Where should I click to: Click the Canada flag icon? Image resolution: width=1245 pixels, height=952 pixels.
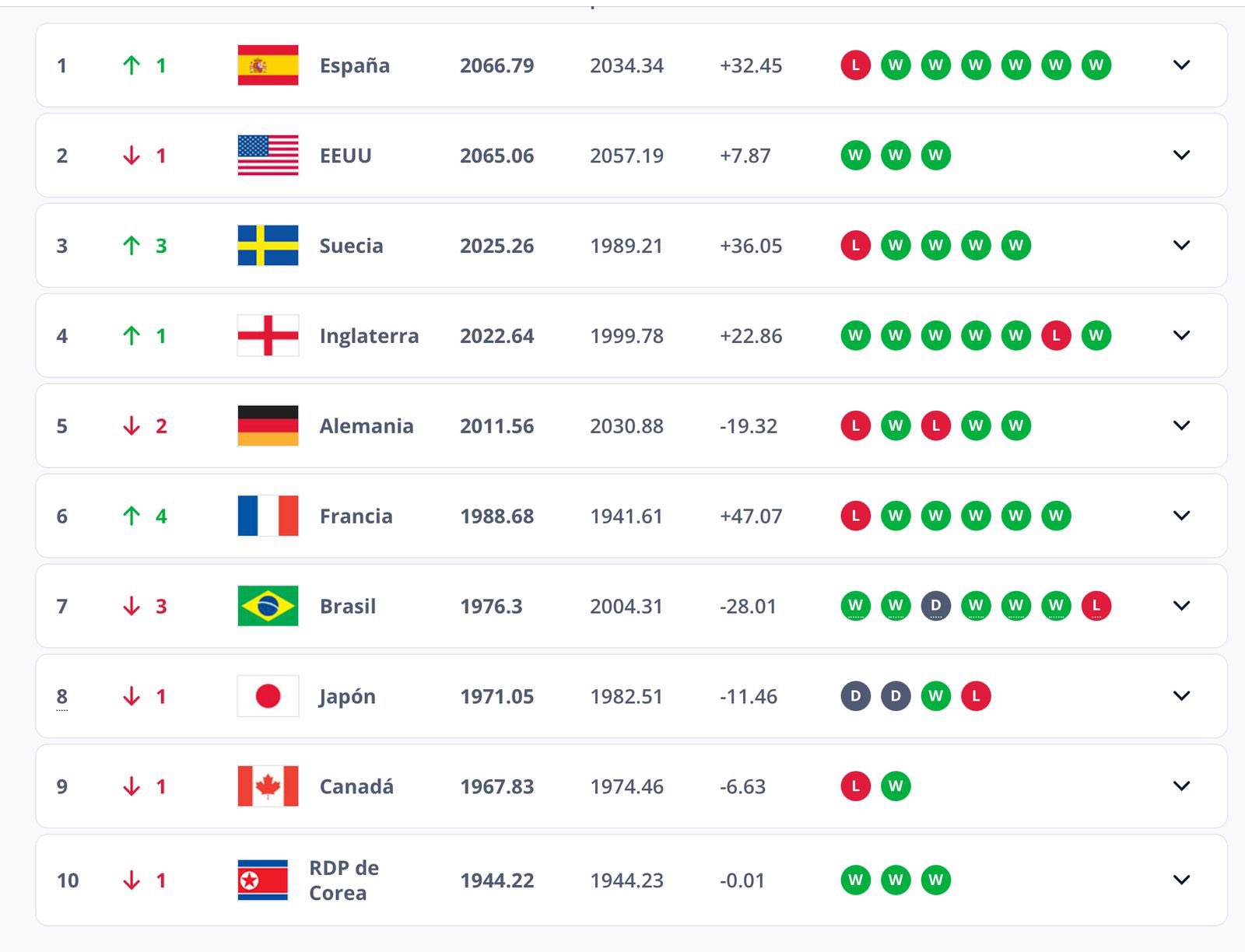point(268,786)
